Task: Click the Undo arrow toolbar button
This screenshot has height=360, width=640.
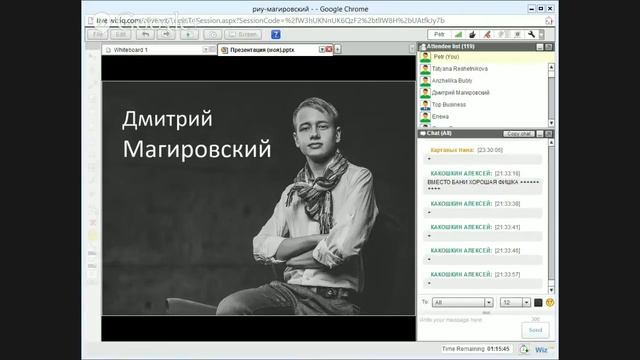Action: click(x=145, y=35)
